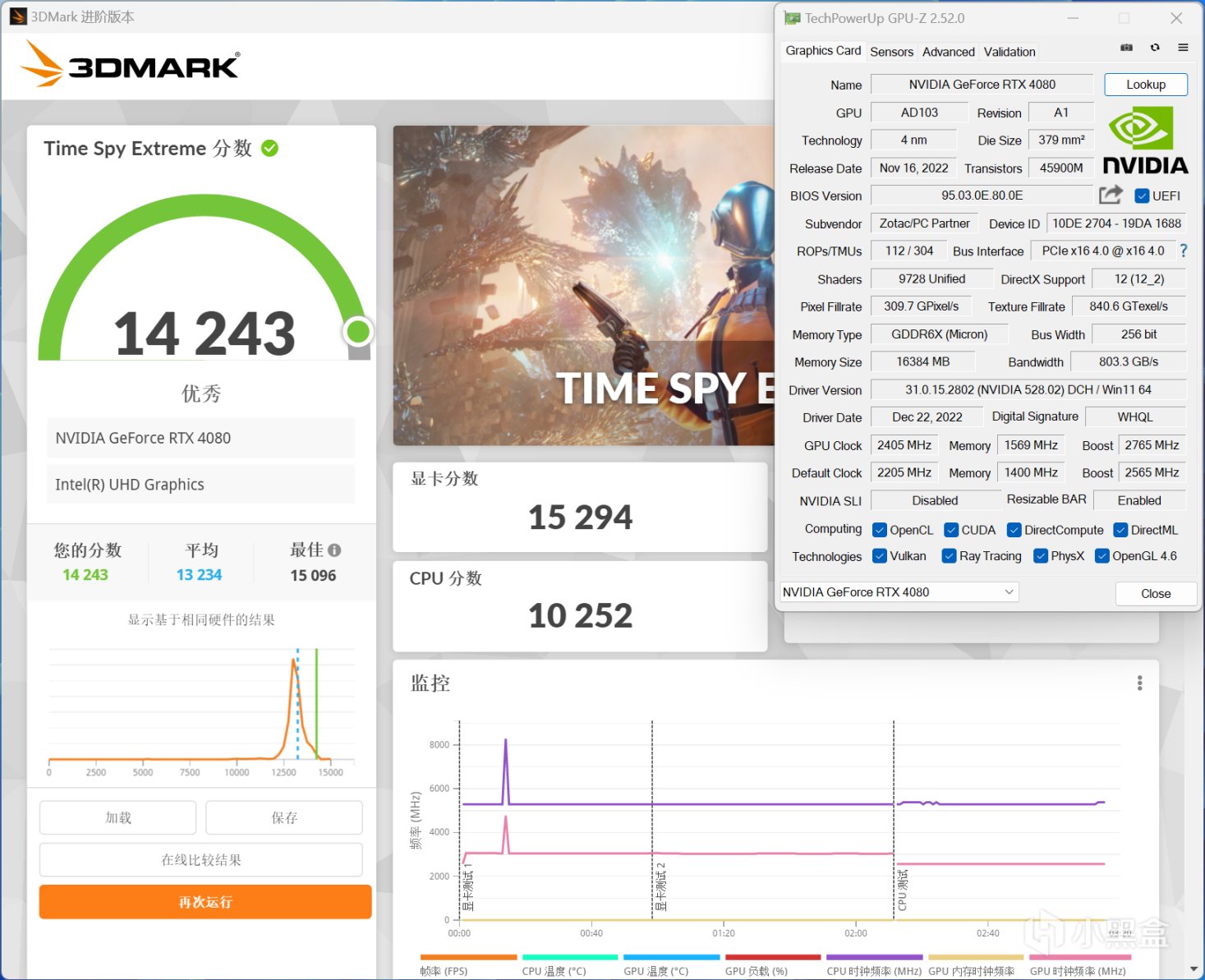
Task: Click the info icon next to 最佳
Action: (334, 550)
